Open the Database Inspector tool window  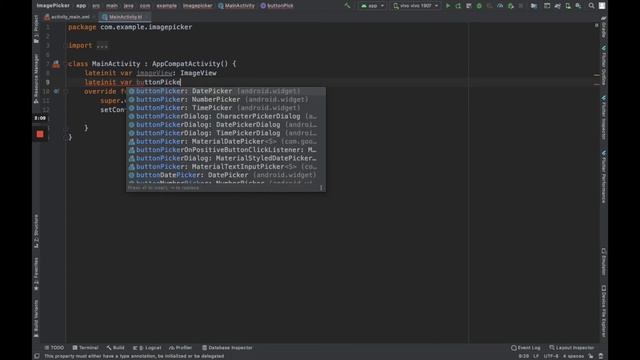[227, 348]
